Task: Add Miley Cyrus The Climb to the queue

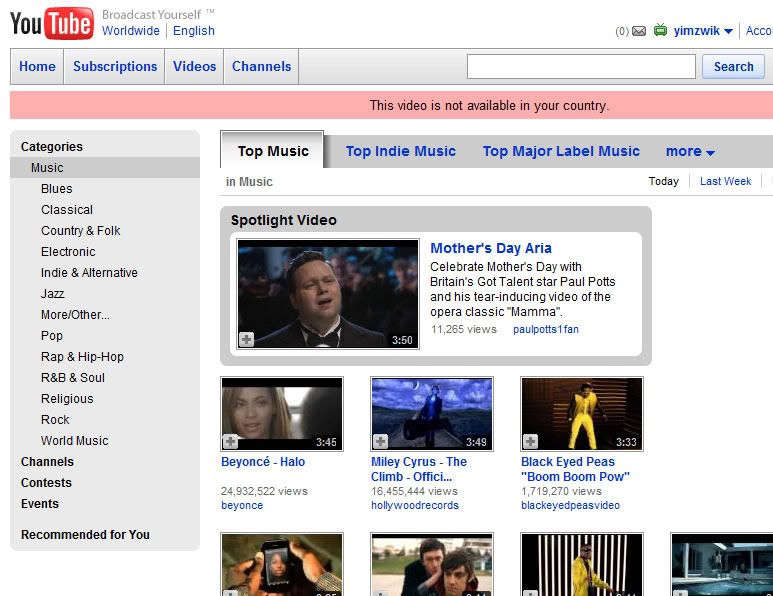Action: [x=380, y=441]
